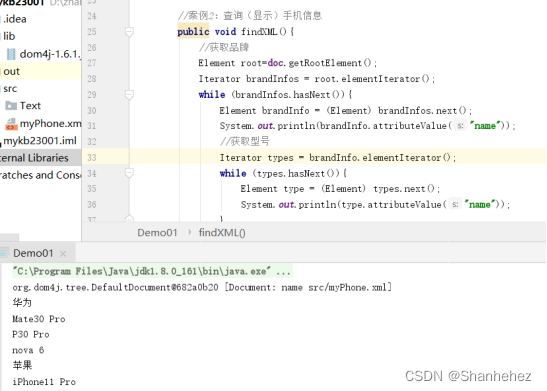The image size is (547, 391).
Task: Click the parameter hint 's:' on line 36
Action: (455, 205)
